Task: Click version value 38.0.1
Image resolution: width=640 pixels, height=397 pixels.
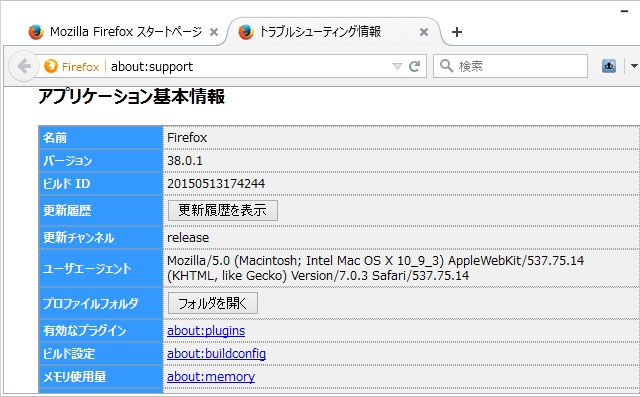Action: point(184,161)
